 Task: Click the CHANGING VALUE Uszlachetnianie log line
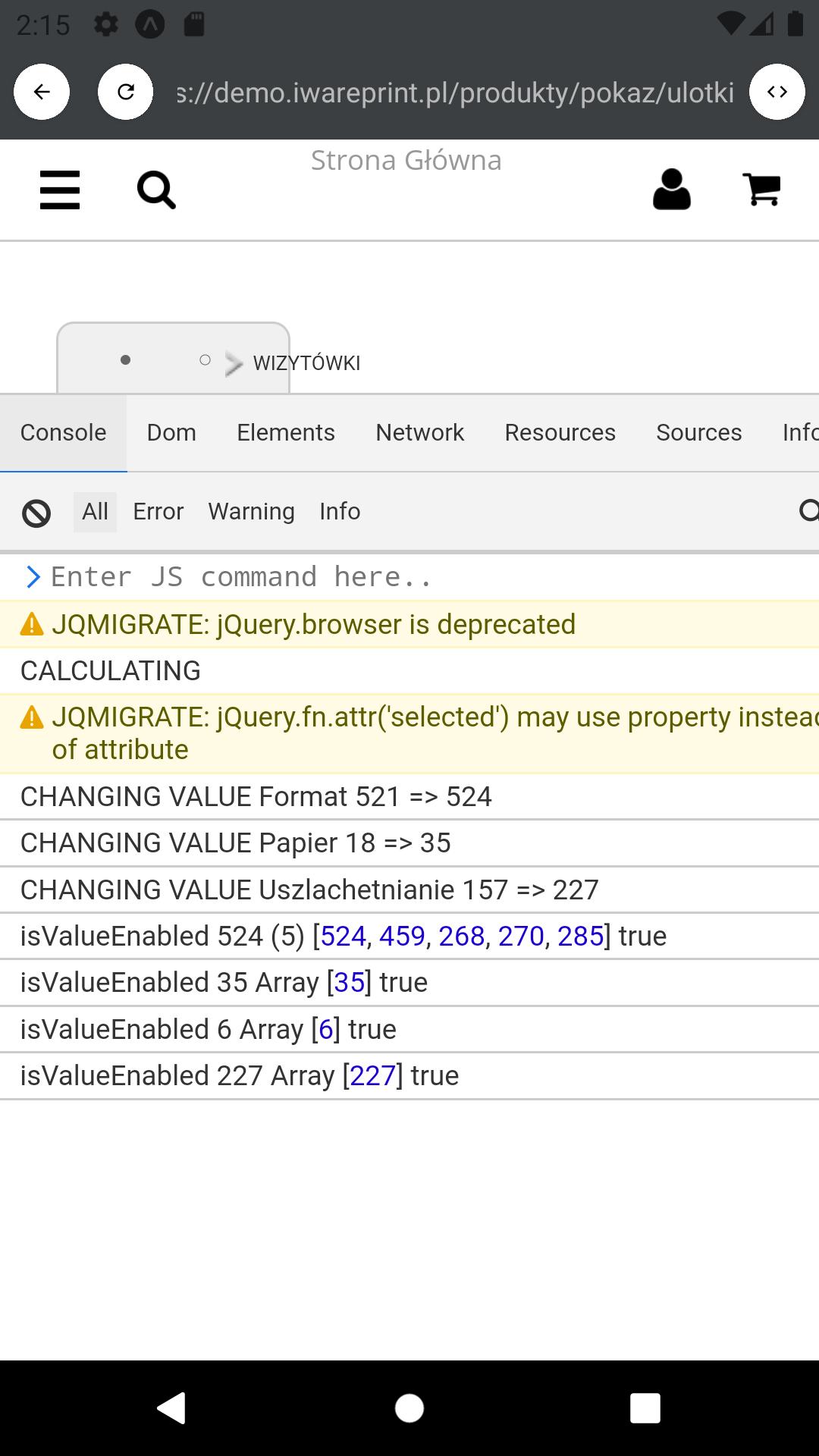click(409, 890)
